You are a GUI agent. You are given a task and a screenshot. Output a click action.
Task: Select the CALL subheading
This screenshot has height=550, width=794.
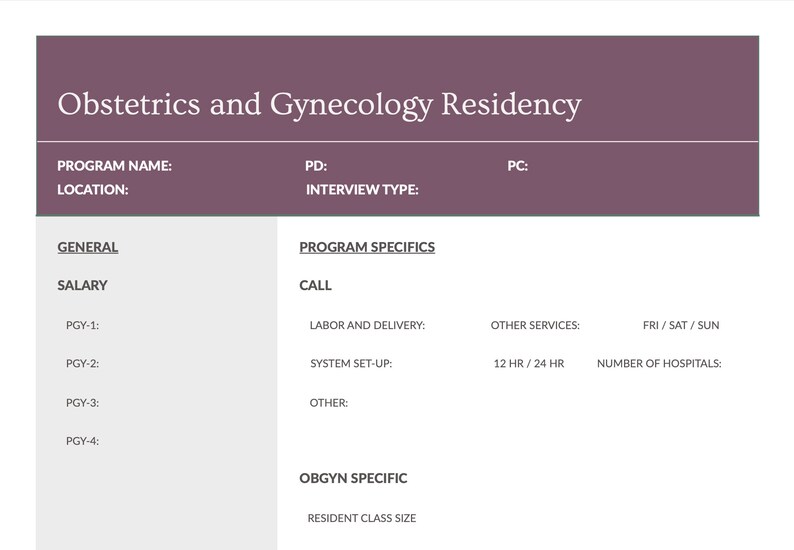click(315, 285)
